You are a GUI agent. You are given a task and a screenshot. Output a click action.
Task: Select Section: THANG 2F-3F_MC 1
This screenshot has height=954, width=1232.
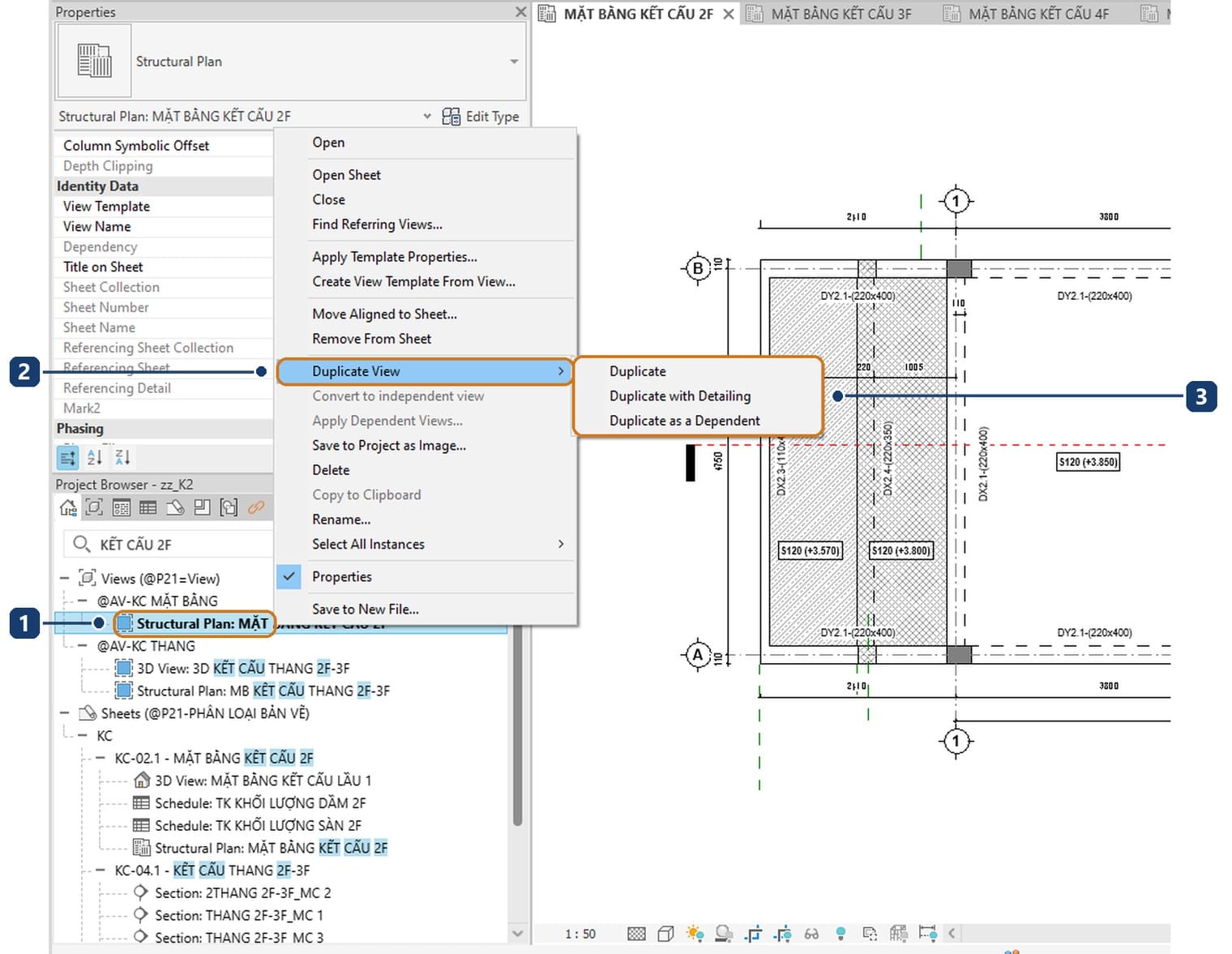(239, 915)
